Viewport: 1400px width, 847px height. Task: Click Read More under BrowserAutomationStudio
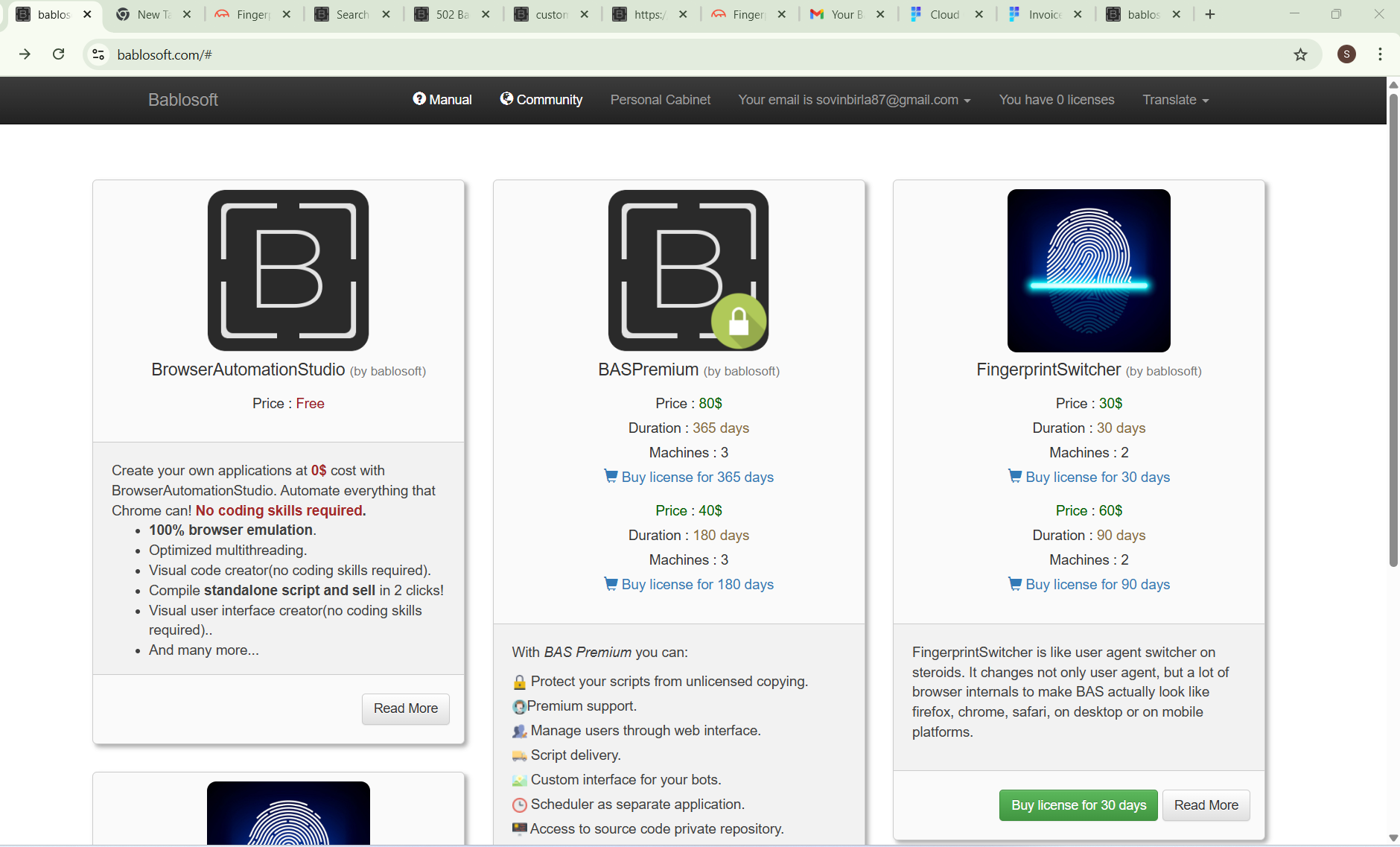click(x=405, y=708)
